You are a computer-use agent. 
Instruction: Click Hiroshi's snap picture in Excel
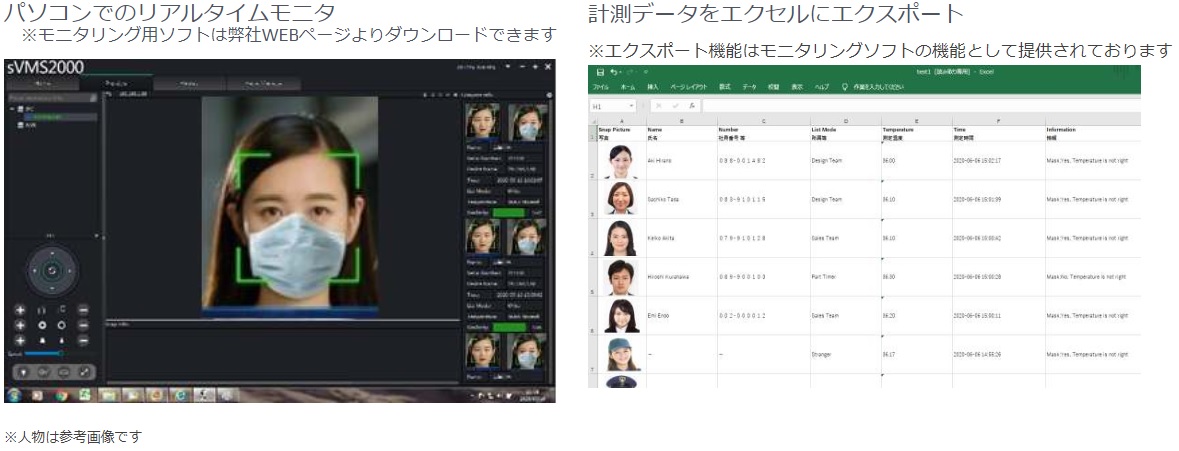pyautogui.click(x=622, y=277)
